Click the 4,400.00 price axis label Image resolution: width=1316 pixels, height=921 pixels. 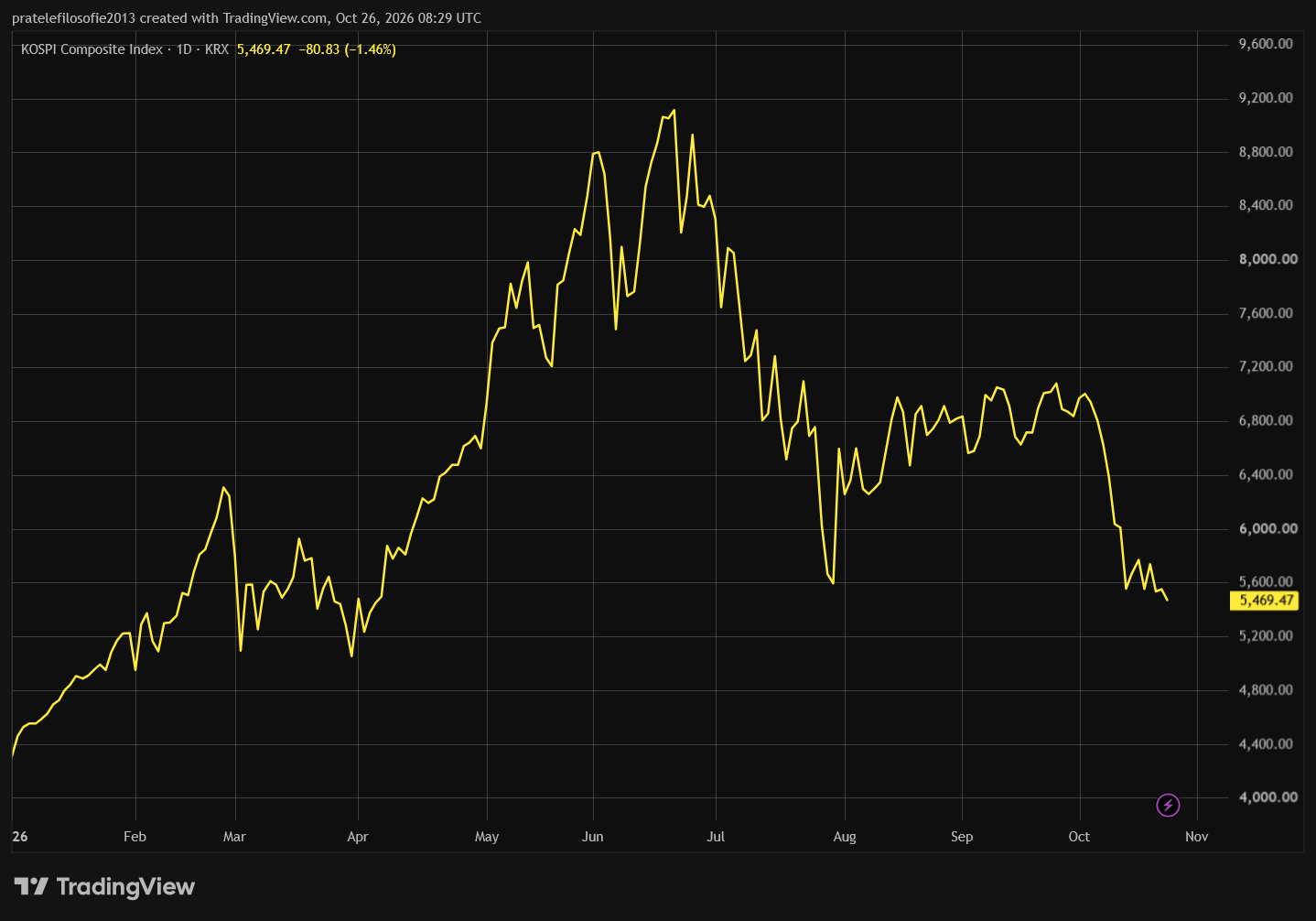1266,743
